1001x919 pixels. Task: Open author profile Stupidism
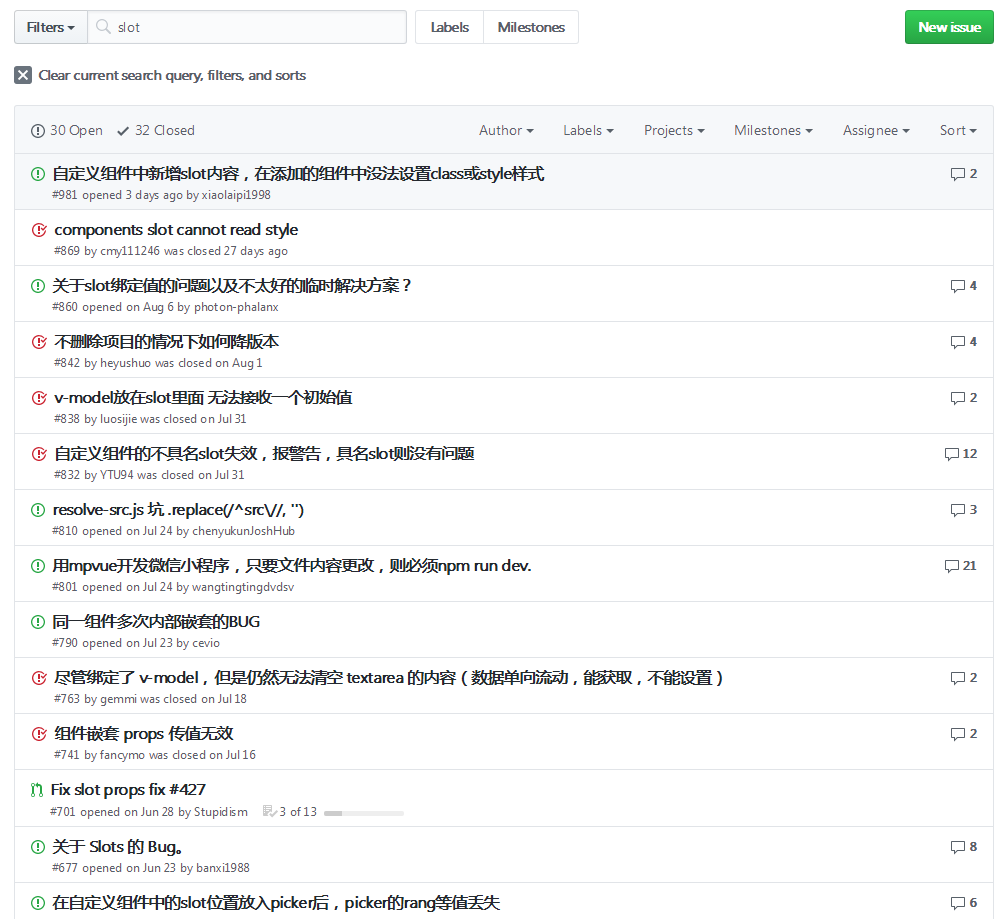tap(221, 812)
